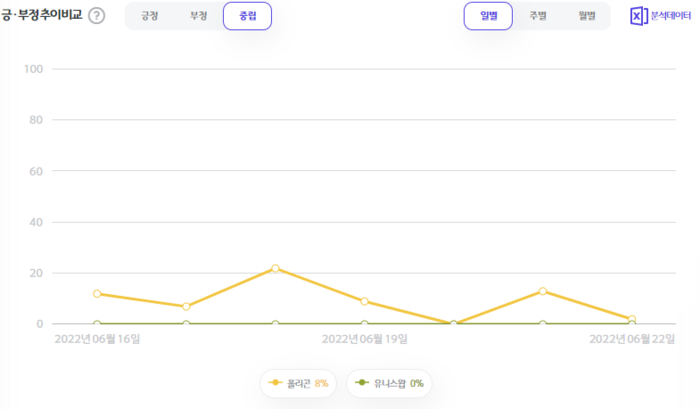700x409 pixels.
Task: Click the last yellow data point on 06월 22일
Action: pyautogui.click(x=631, y=319)
